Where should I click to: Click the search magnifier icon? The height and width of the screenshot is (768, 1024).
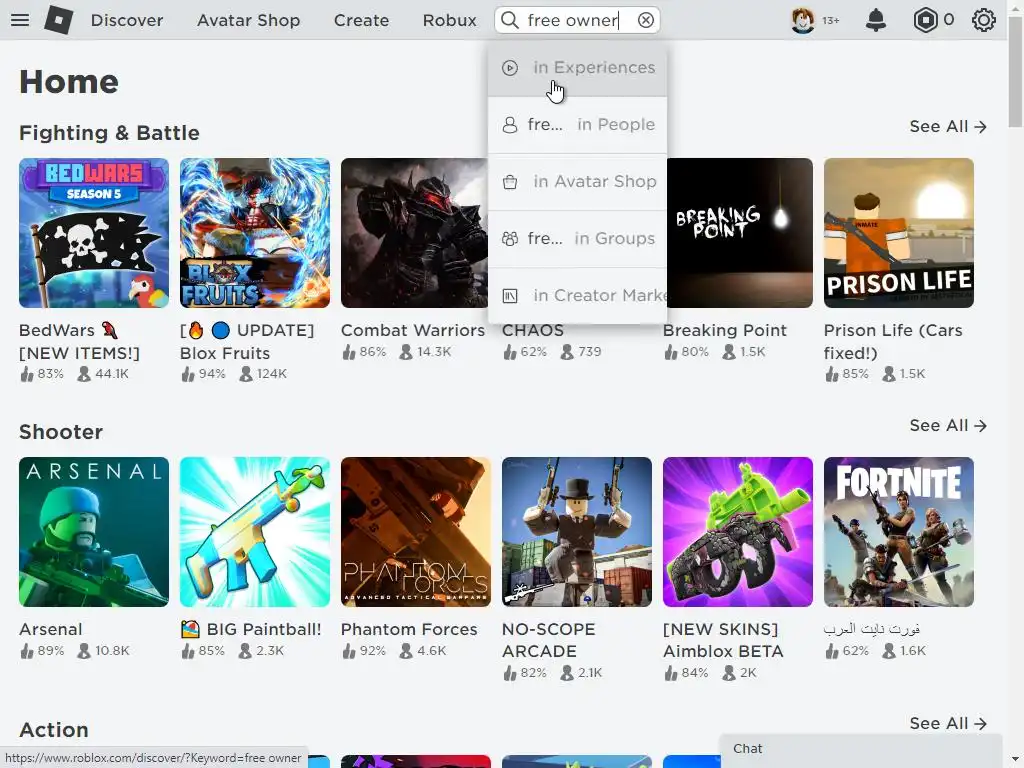[509, 20]
